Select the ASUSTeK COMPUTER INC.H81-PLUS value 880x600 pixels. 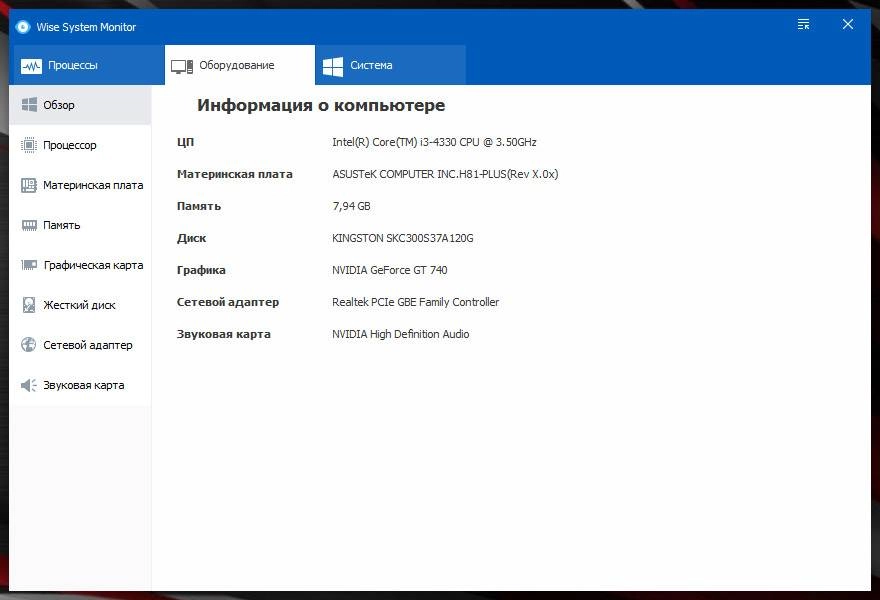point(445,174)
